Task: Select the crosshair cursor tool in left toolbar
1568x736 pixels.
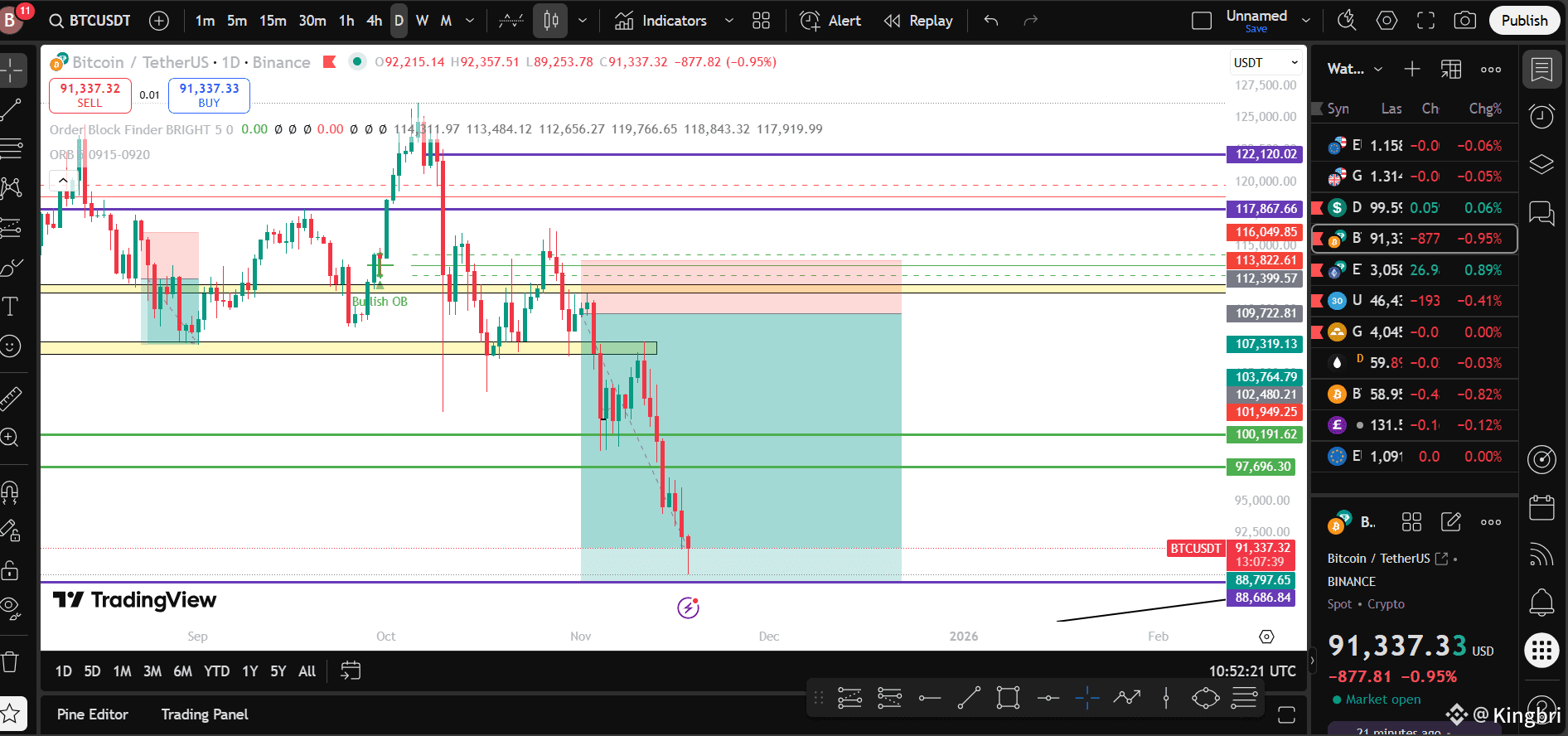Action: click(12, 70)
